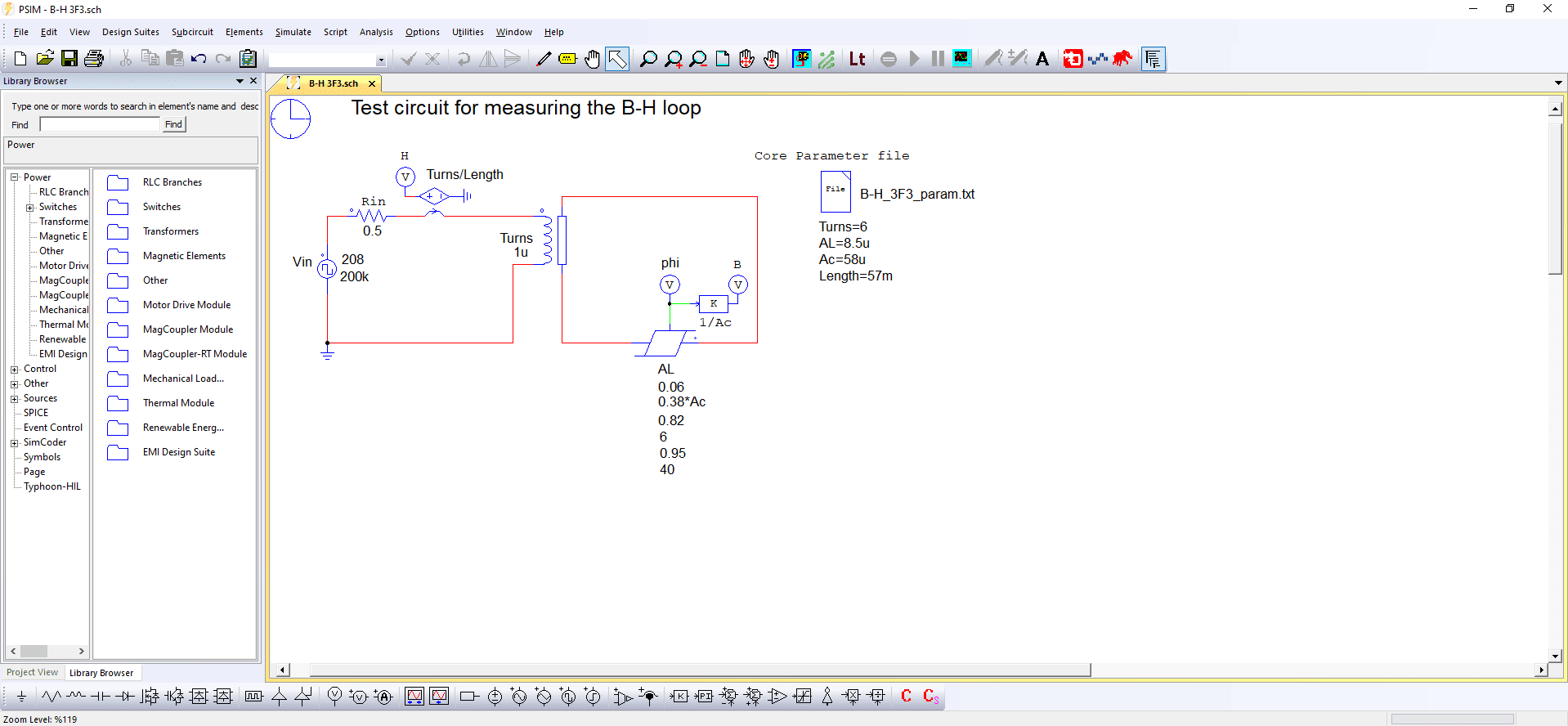Place a capacitor from element toolbar

pyautogui.click(x=101, y=697)
